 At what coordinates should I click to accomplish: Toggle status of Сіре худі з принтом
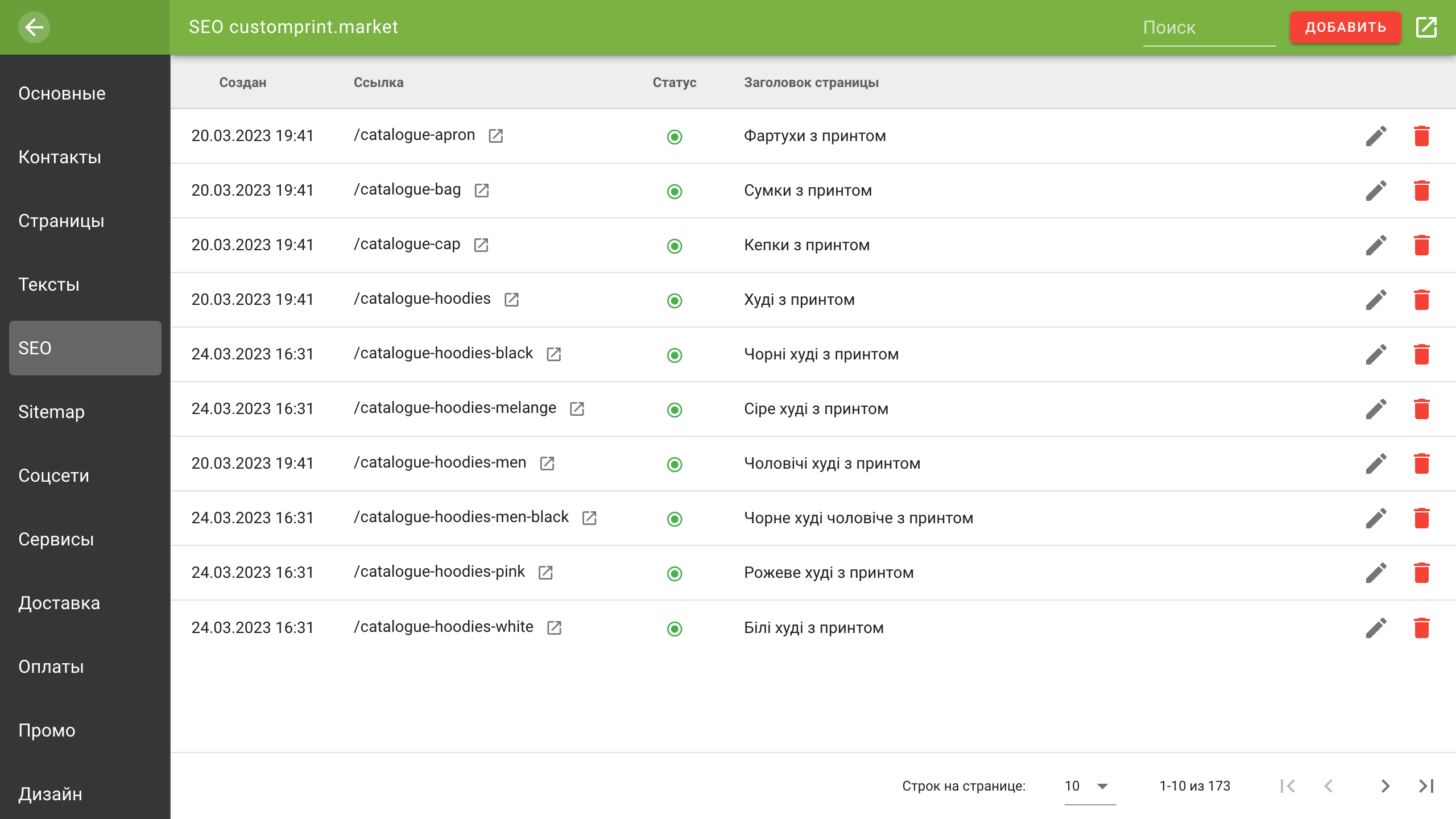[675, 409]
